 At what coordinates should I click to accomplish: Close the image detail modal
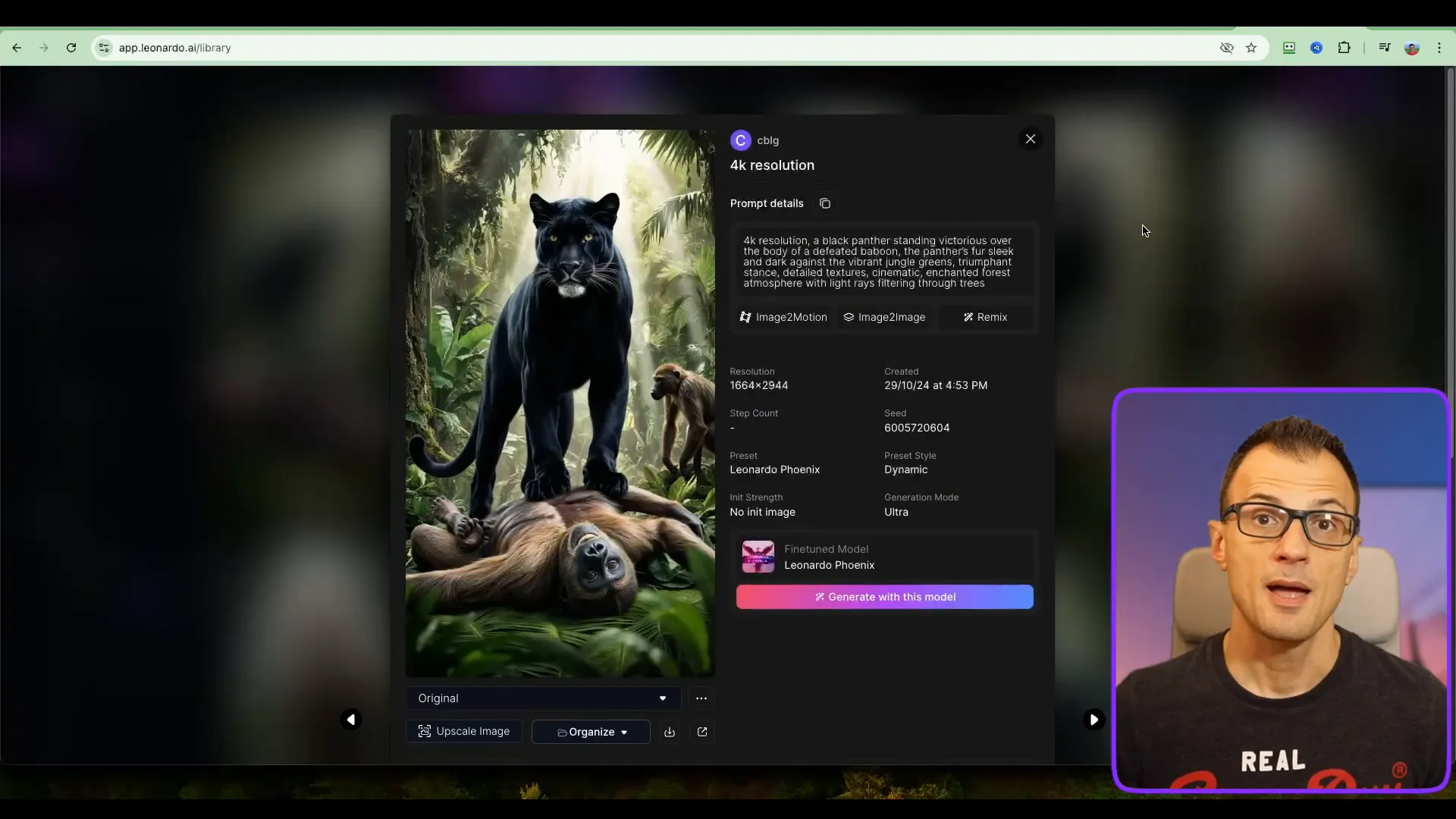(x=1030, y=139)
